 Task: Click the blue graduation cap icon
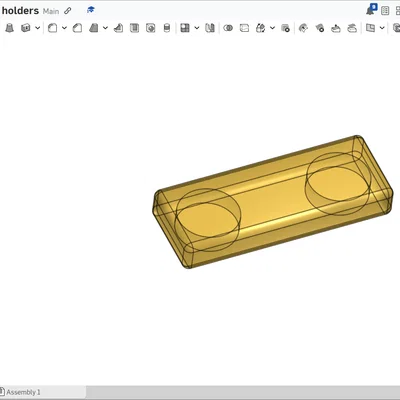(x=90, y=10)
